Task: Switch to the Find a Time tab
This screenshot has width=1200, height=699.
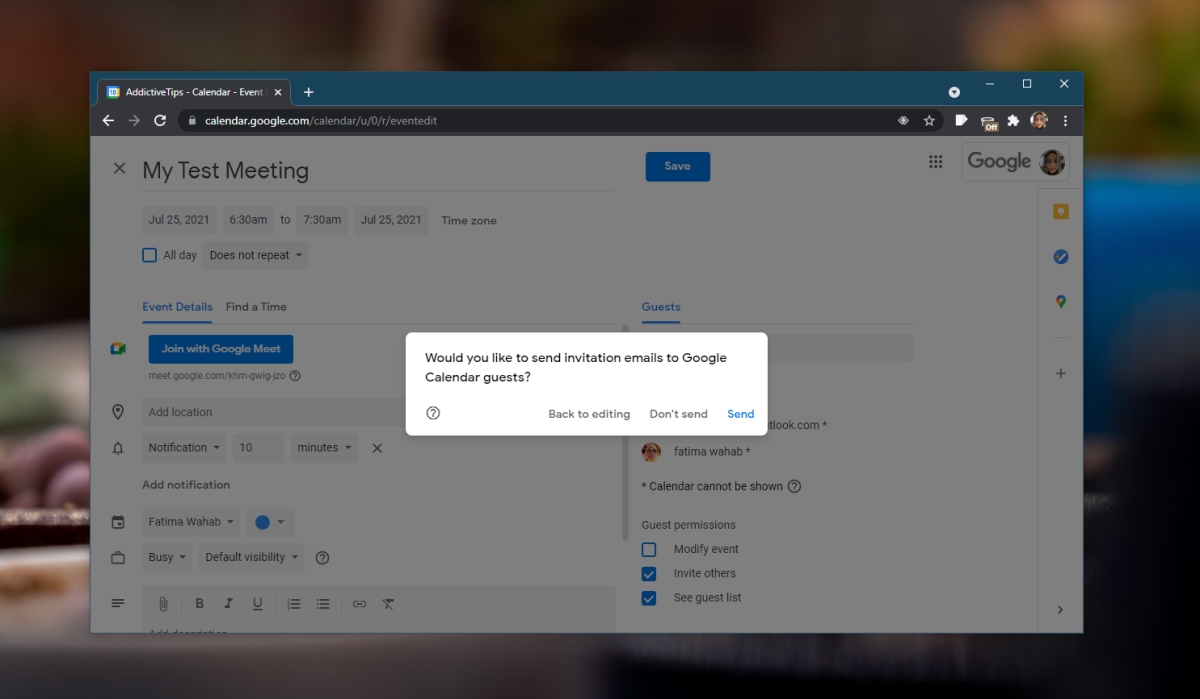Action: tap(256, 307)
